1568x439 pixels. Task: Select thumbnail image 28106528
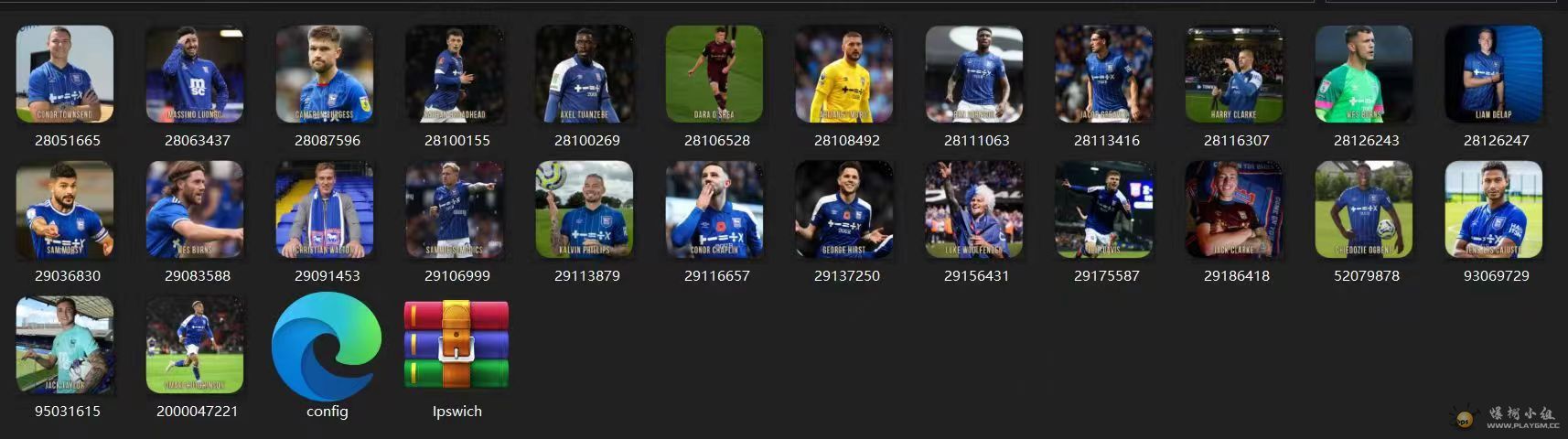click(714, 74)
